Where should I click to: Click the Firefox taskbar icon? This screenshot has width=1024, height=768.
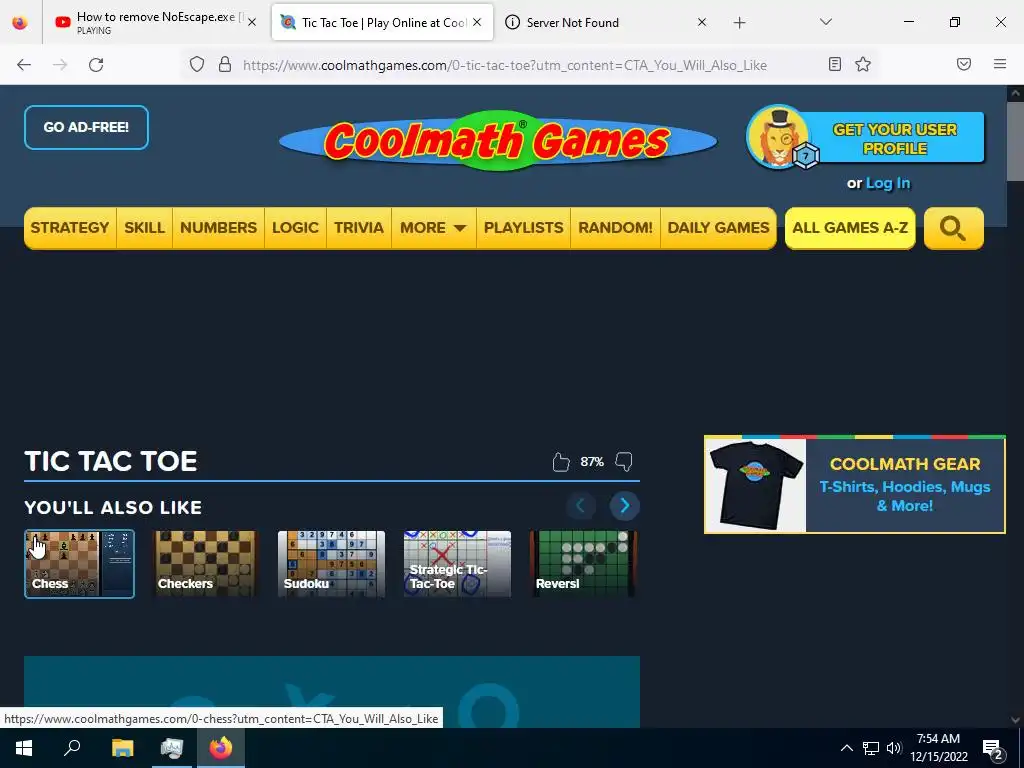click(x=221, y=748)
